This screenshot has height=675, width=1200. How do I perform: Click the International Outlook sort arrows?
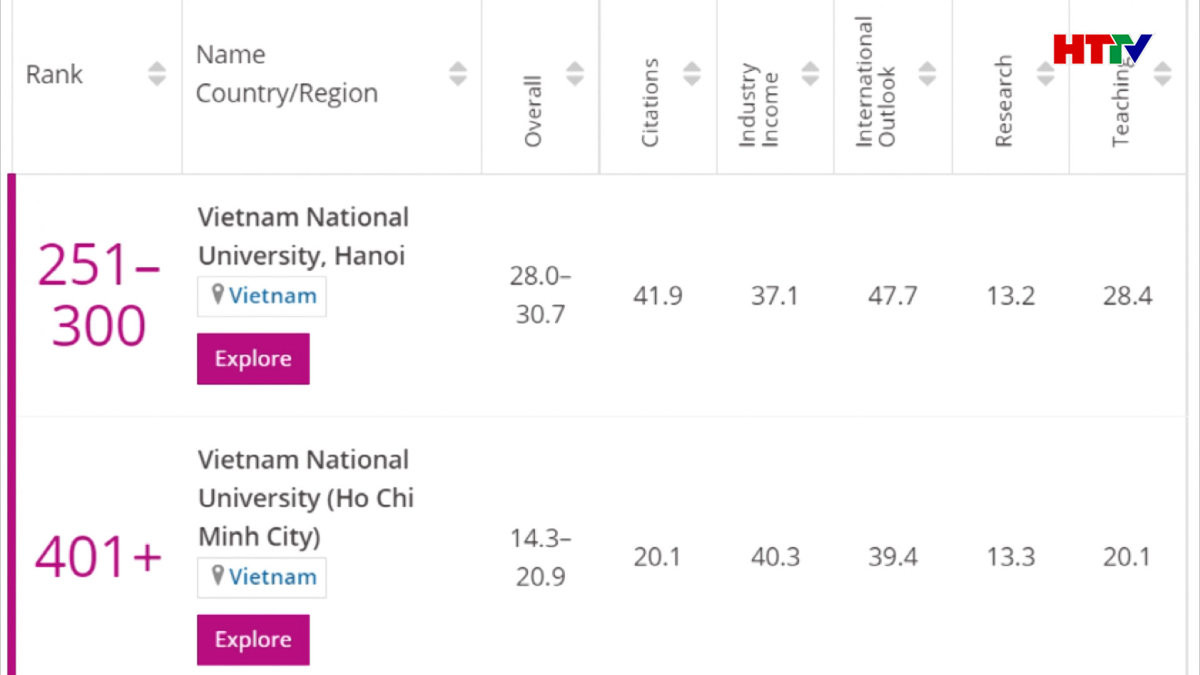tap(928, 74)
